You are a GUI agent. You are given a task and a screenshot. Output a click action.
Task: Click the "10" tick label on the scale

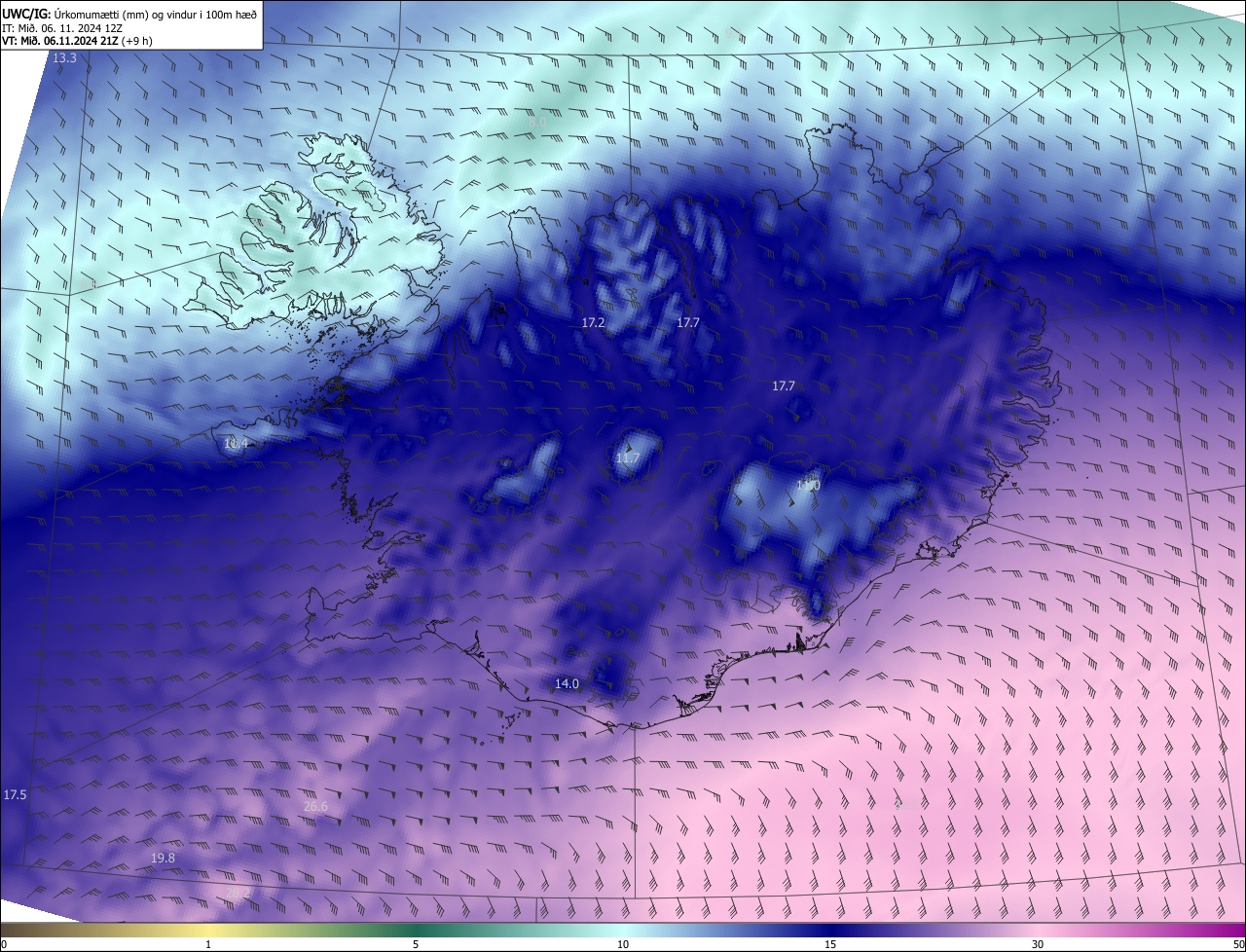click(623, 945)
